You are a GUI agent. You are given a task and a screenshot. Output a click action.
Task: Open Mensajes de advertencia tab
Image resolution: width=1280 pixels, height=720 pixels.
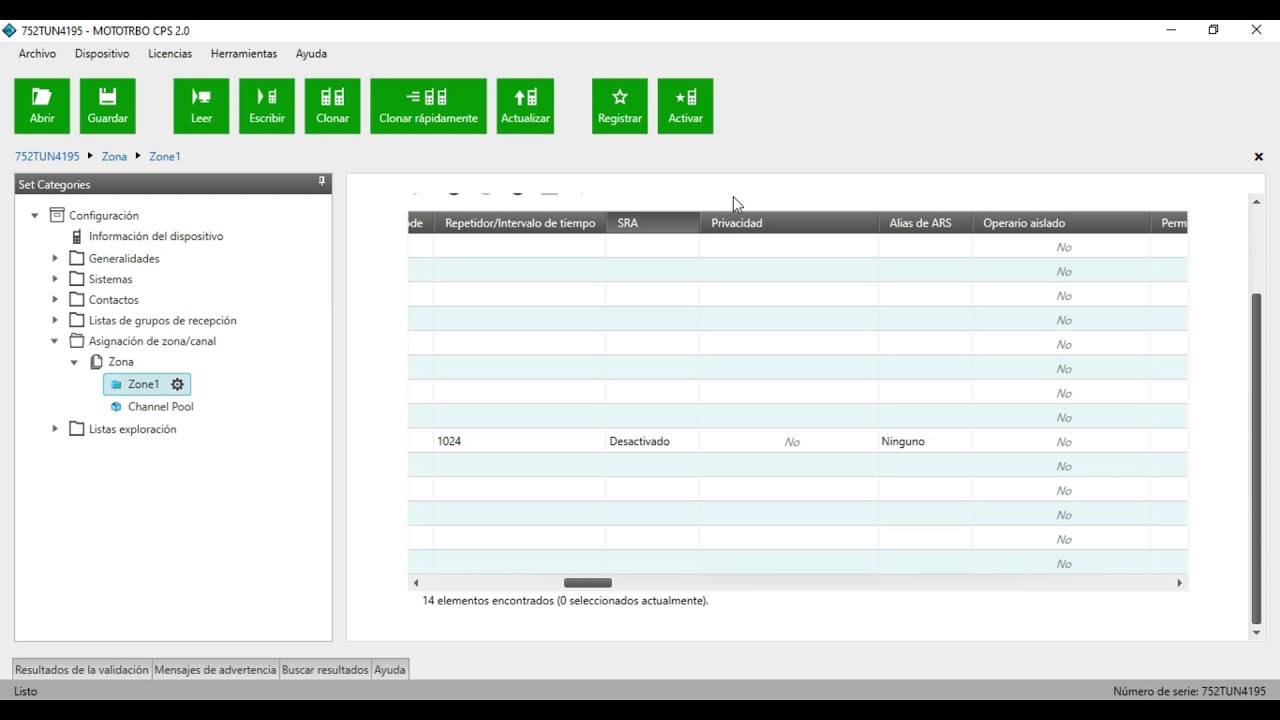click(215, 670)
